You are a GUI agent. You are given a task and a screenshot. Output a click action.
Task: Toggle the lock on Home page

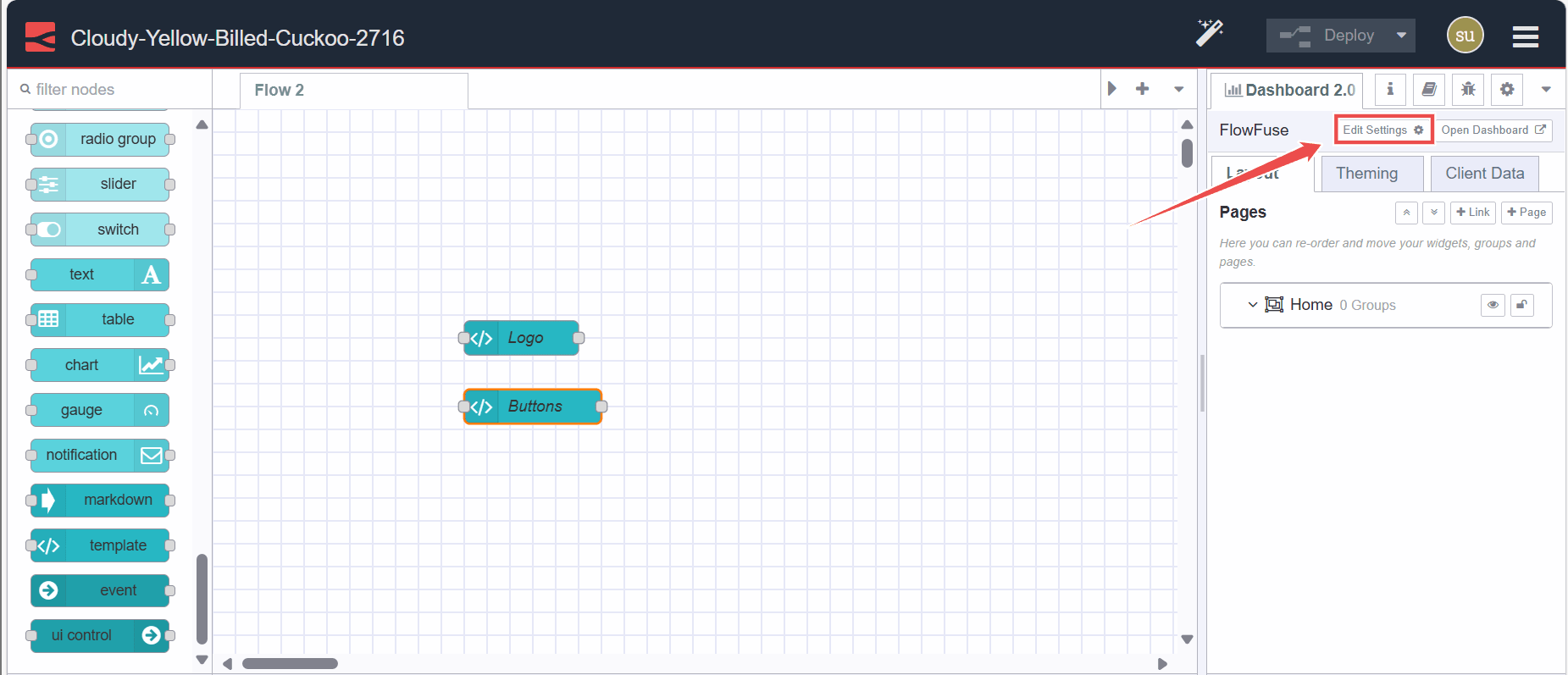pyautogui.click(x=1522, y=305)
